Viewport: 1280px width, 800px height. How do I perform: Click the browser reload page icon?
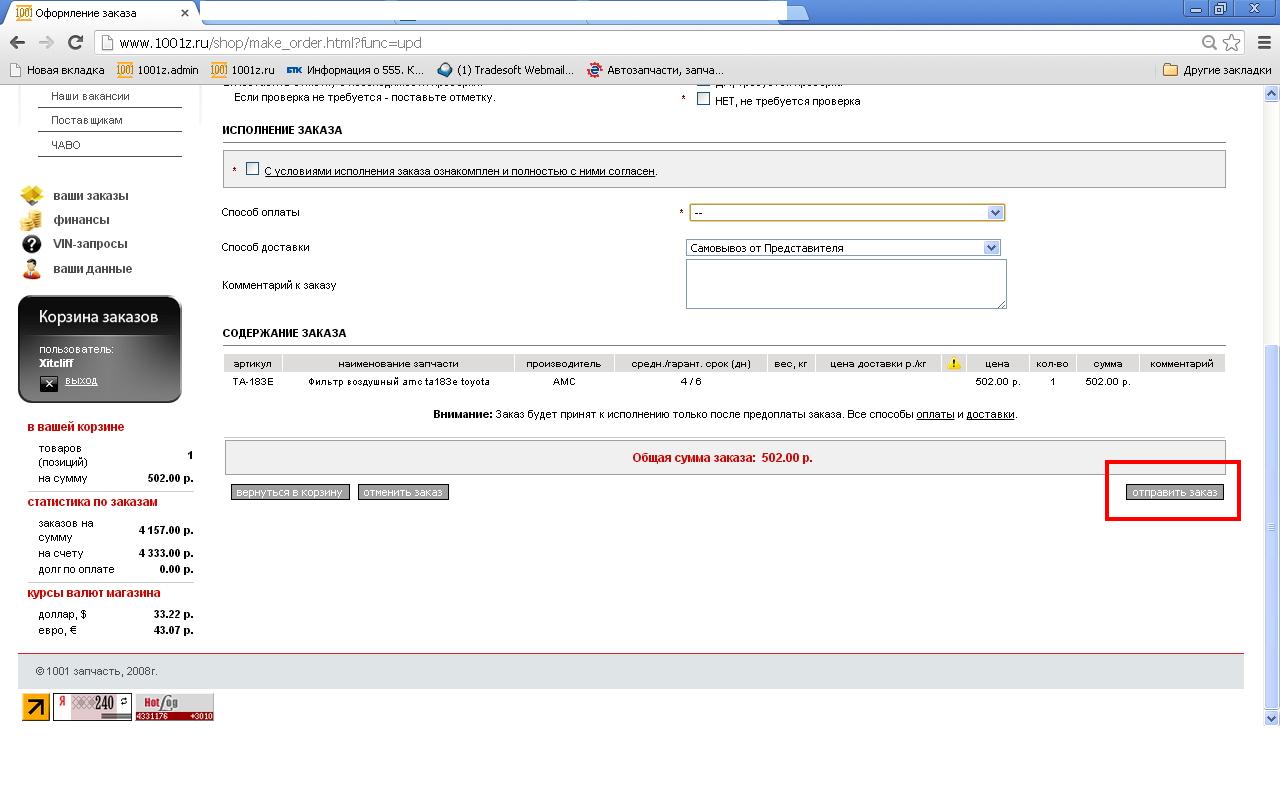point(75,42)
